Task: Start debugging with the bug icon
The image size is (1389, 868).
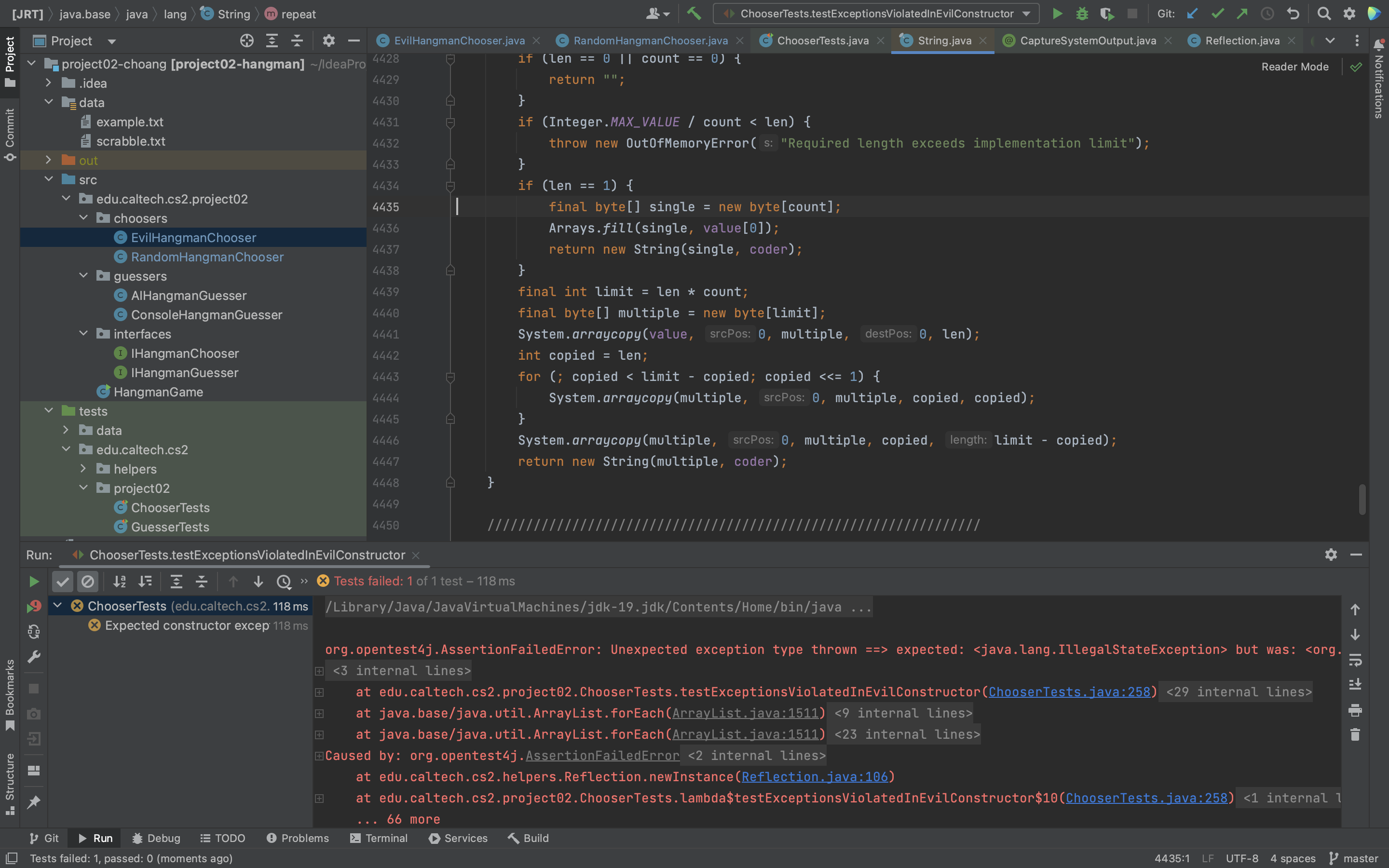Action: 1082,14
